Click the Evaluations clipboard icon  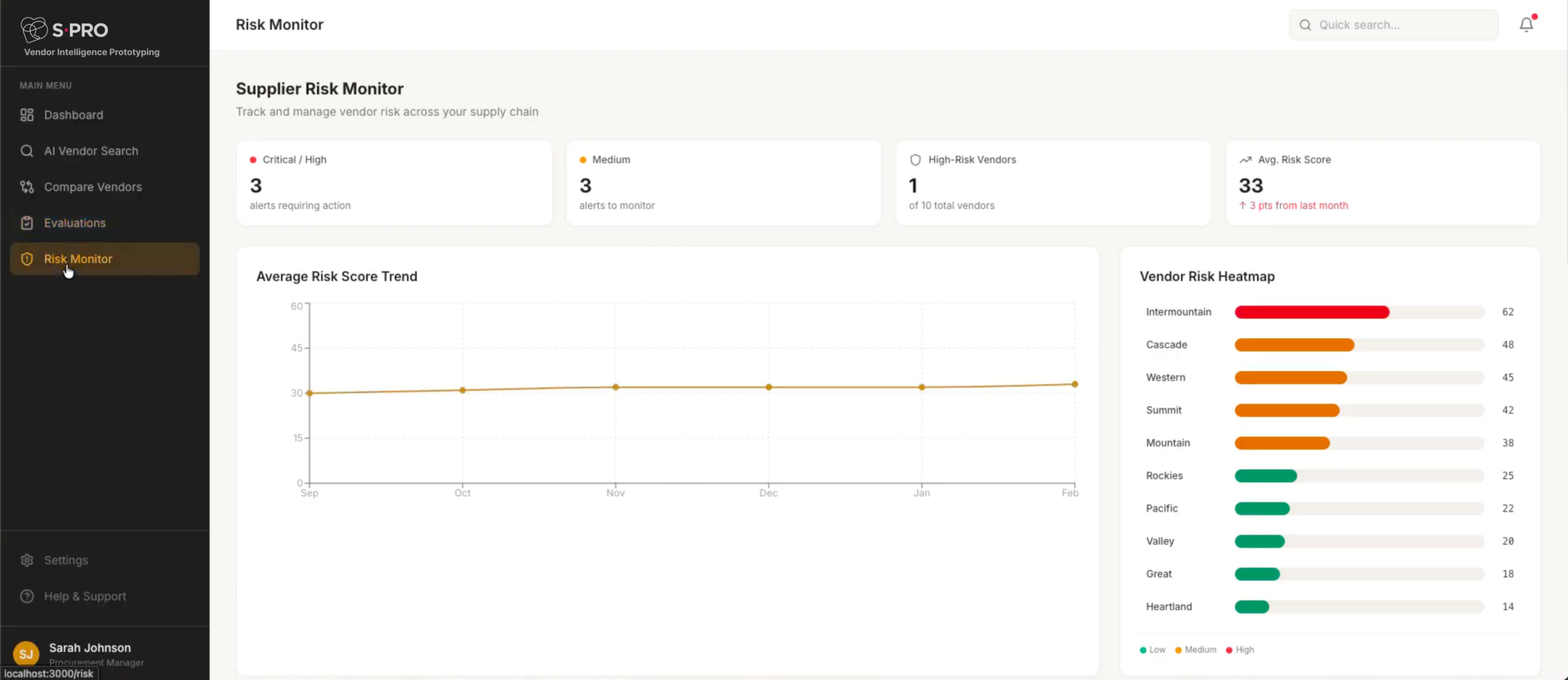[x=27, y=223]
